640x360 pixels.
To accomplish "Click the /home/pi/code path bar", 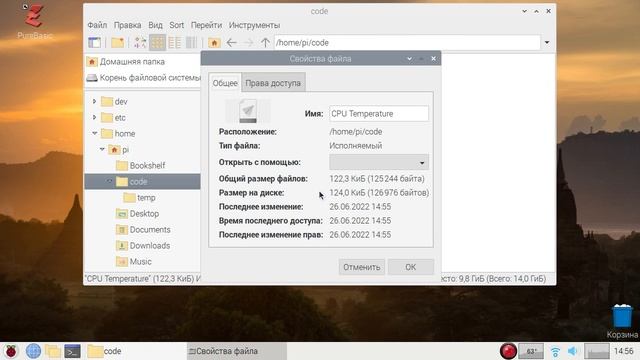I will point(407,42).
